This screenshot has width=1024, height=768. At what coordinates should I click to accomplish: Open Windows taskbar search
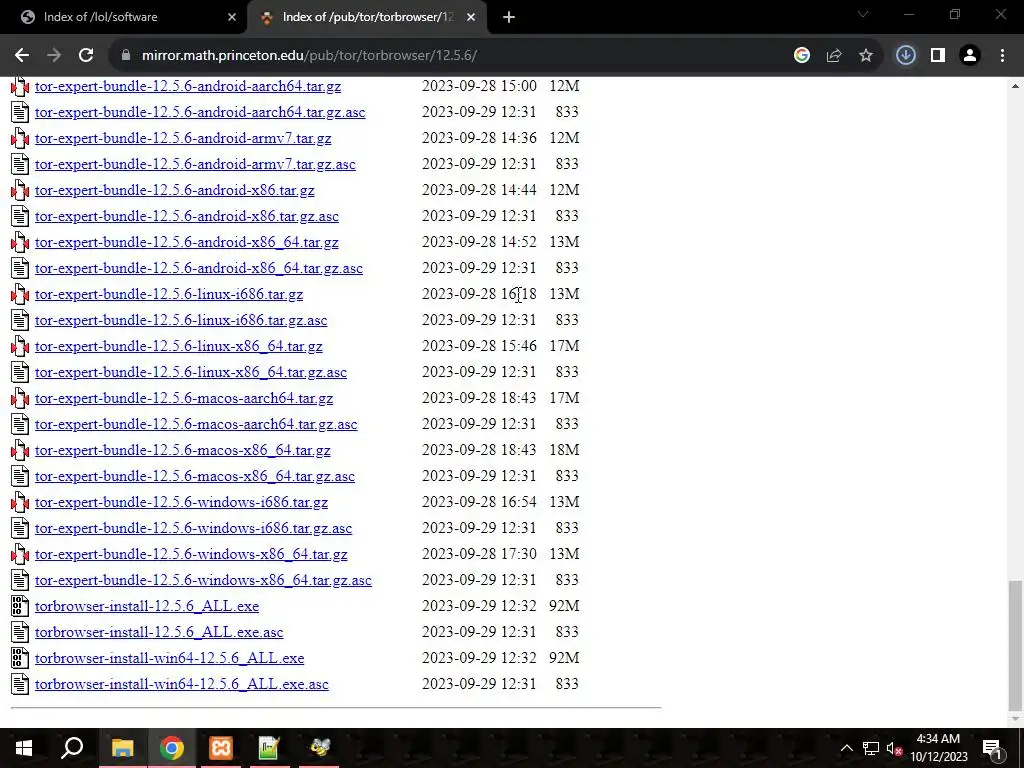coord(72,748)
